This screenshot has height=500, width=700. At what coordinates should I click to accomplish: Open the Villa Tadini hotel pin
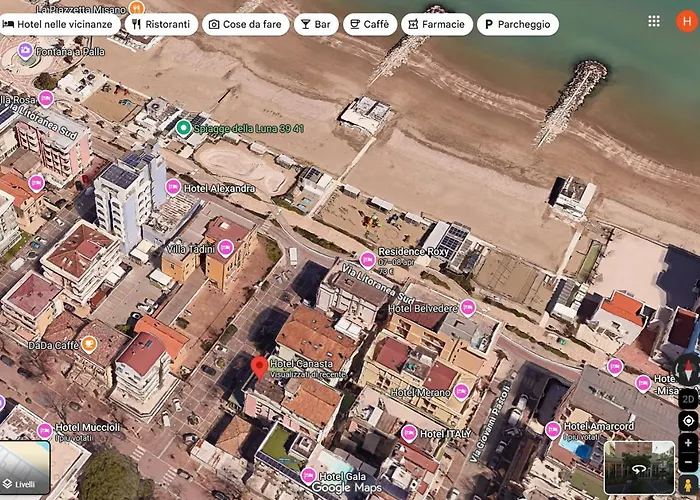click(x=225, y=248)
